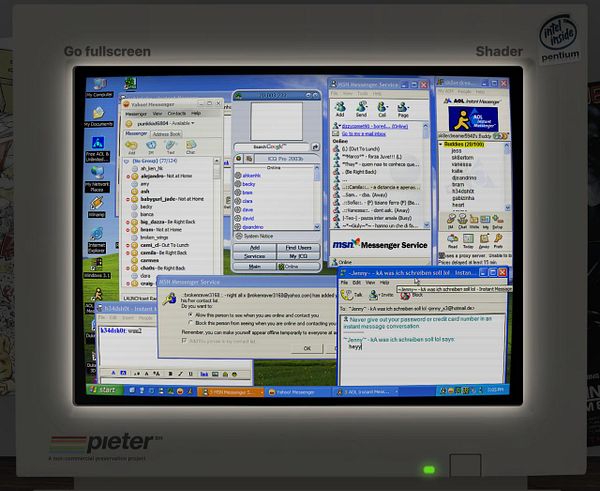Screen dimensions: 600x491
Task: Click Page icon in MSN Messenger
Action: (x=403, y=109)
